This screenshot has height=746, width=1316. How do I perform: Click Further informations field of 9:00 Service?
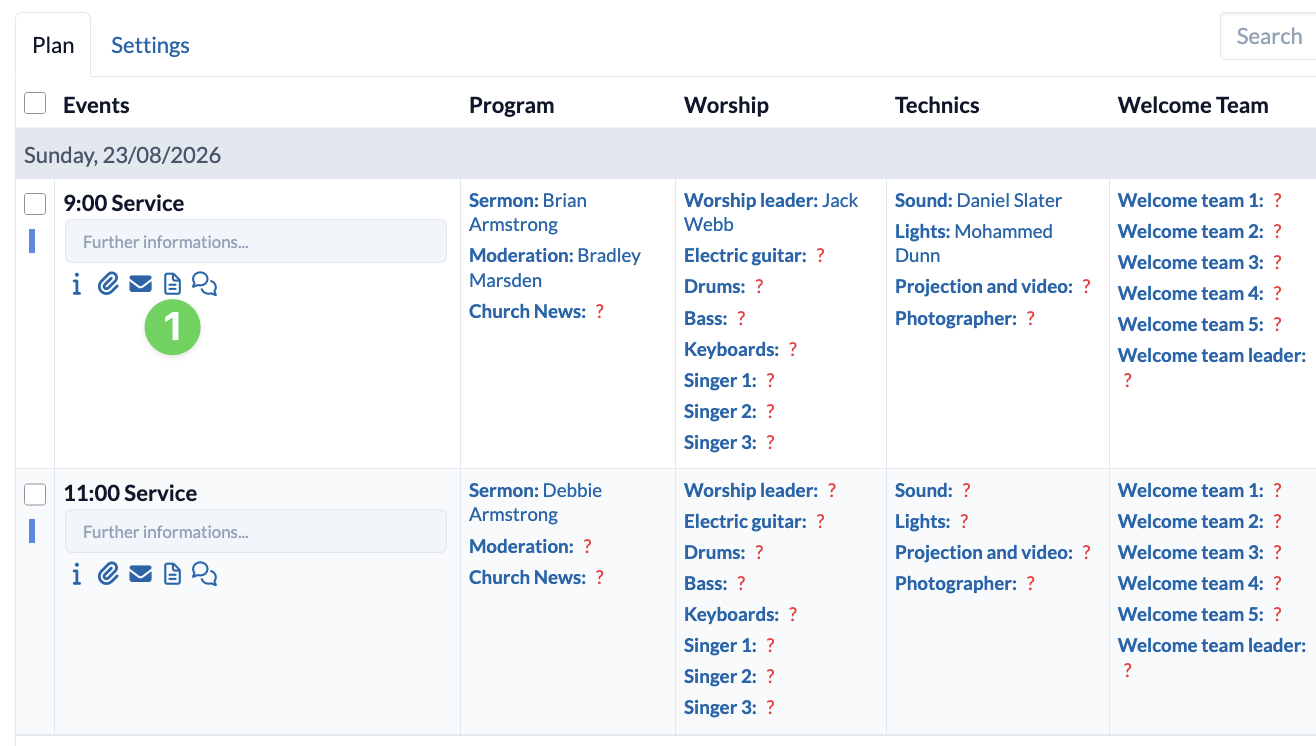(x=256, y=242)
